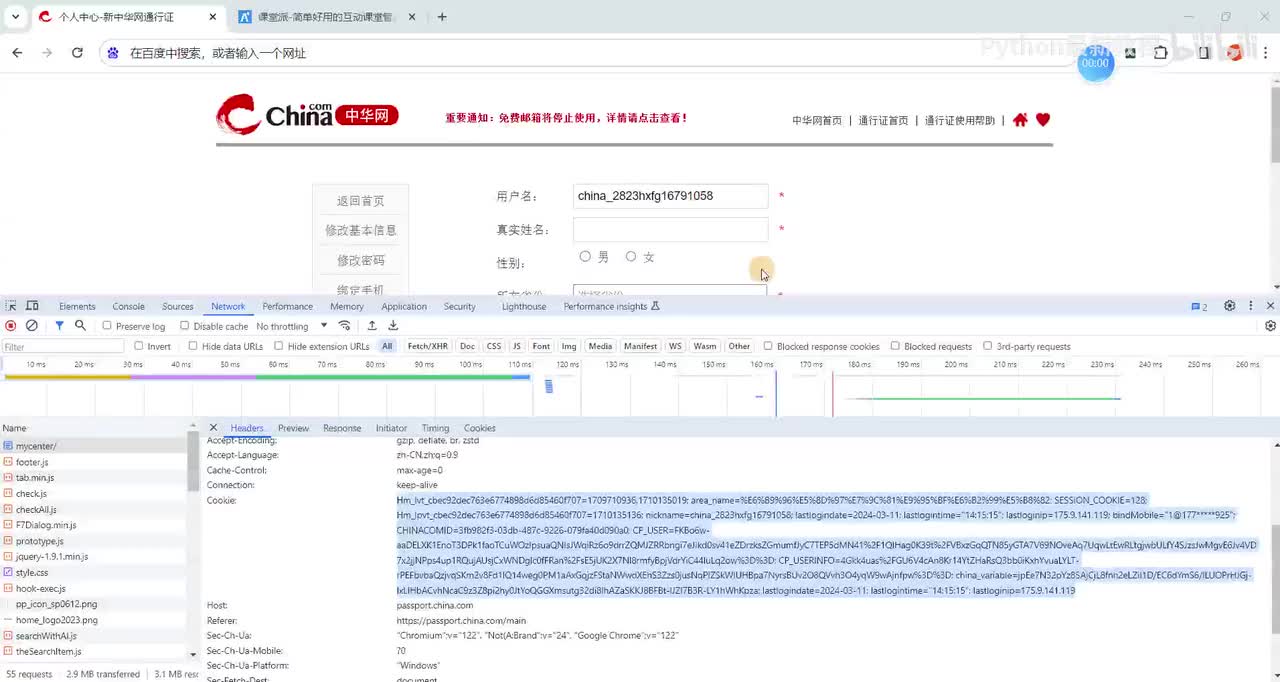Image resolution: width=1280 pixels, height=682 pixels.
Task: Open the DevTools three-dot customize menu
Action: tap(1250, 306)
